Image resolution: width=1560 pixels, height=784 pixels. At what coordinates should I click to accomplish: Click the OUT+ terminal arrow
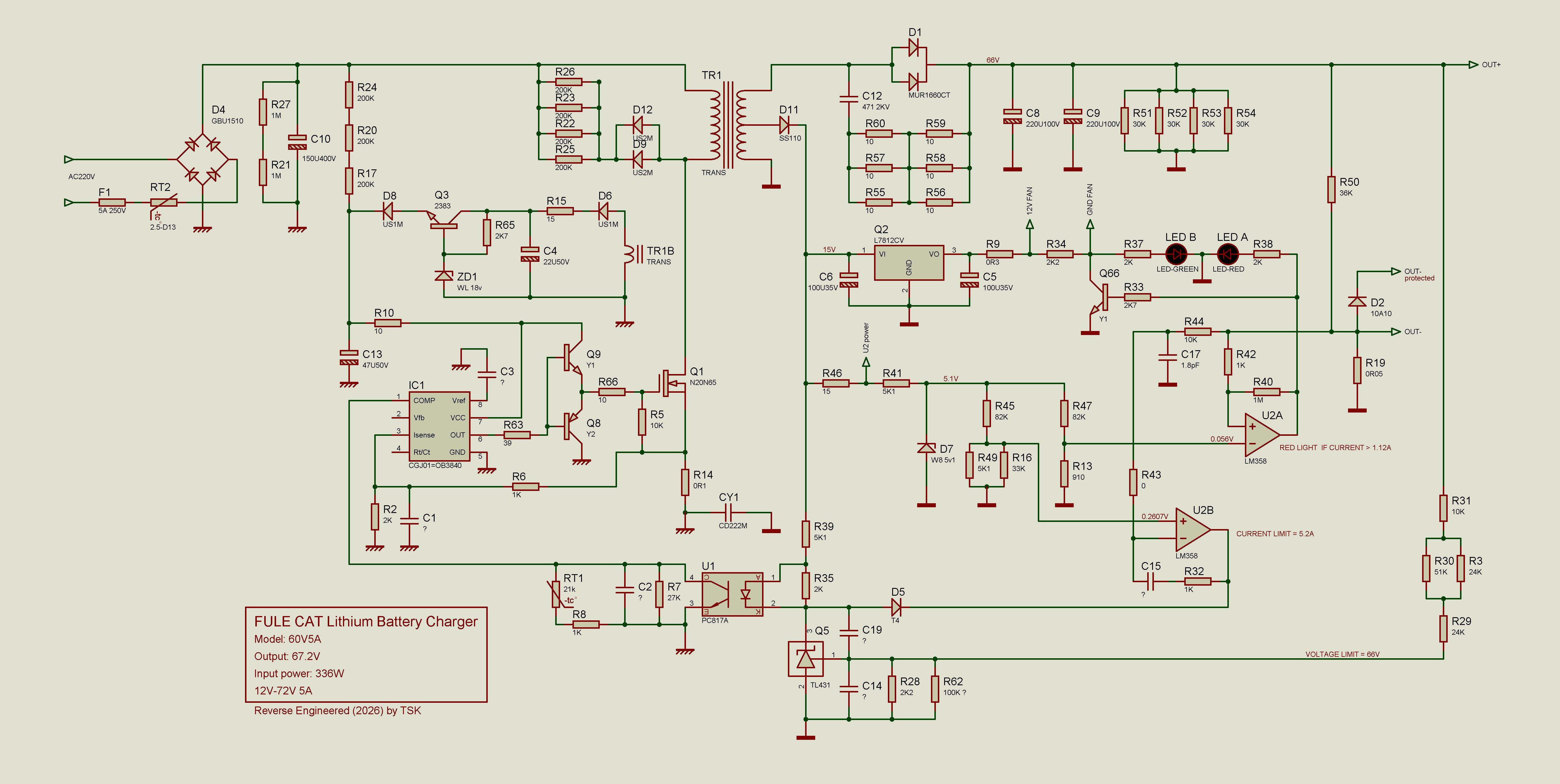click(1474, 65)
